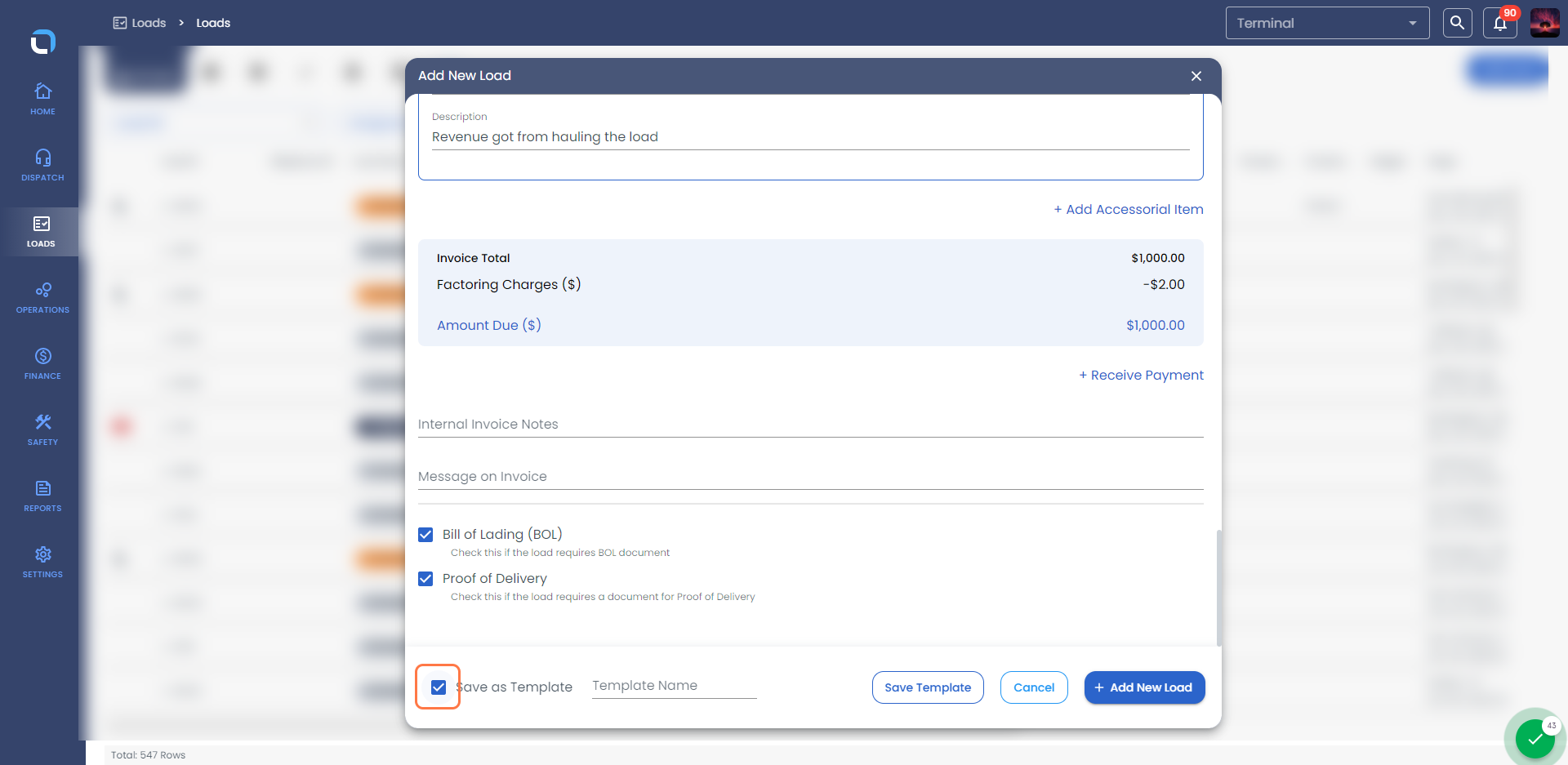Viewport: 1568px width, 765px height.
Task: Click the Cancel button
Action: tap(1034, 687)
